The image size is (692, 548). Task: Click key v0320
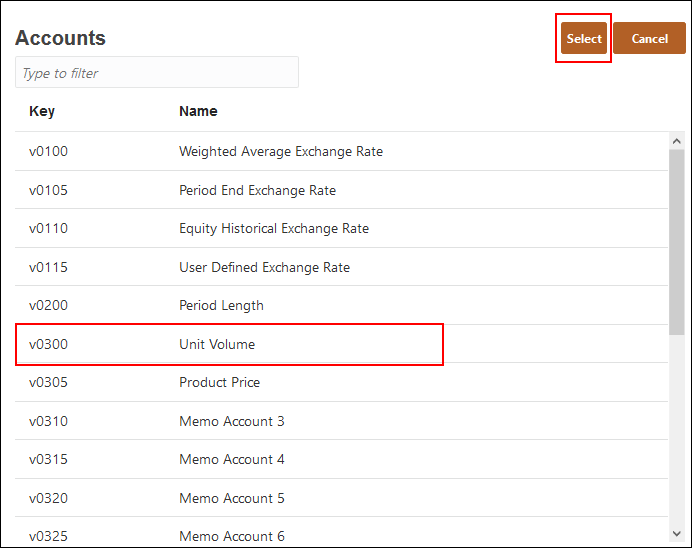coord(49,498)
